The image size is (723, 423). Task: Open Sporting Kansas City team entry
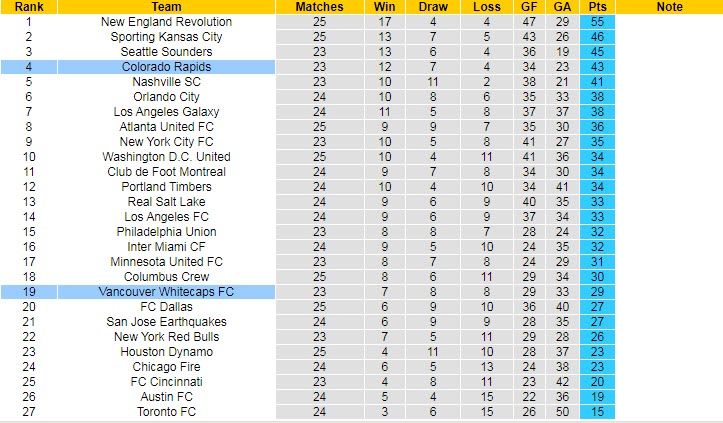tap(166, 37)
